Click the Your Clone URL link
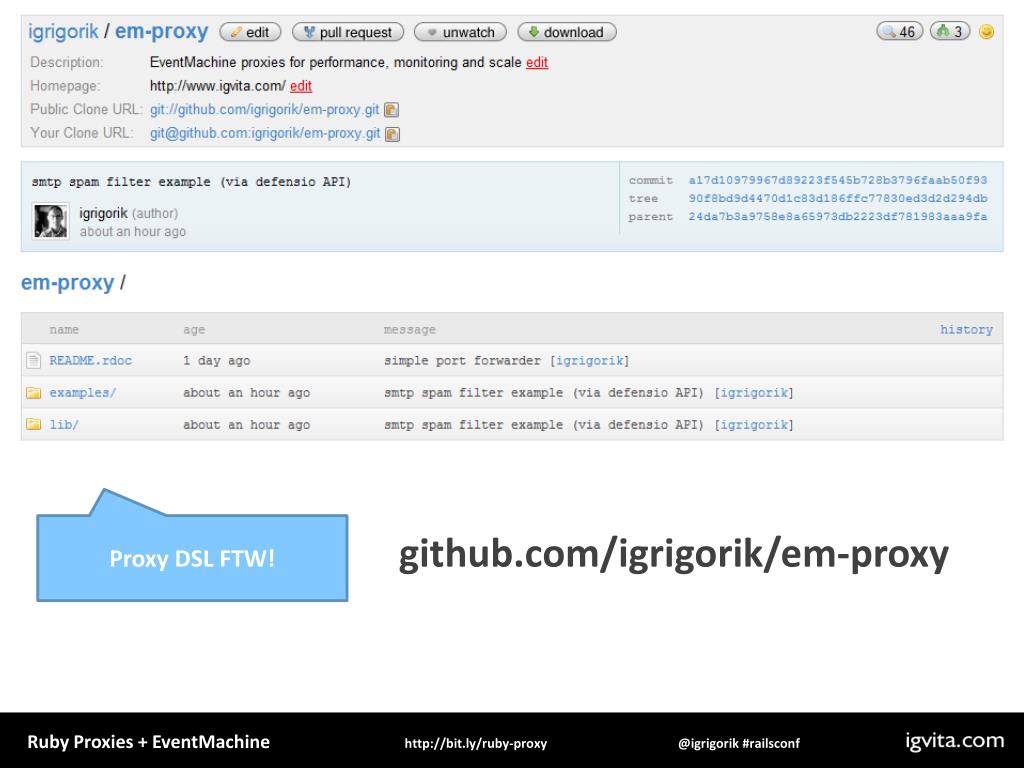Image resolution: width=1024 pixels, height=768 pixels. coord(264,133)
